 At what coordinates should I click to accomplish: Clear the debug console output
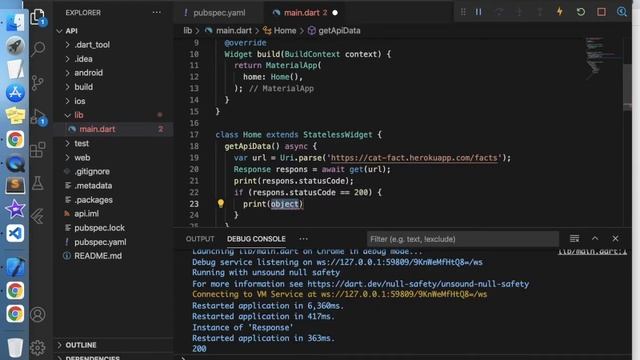click(574, 238)
